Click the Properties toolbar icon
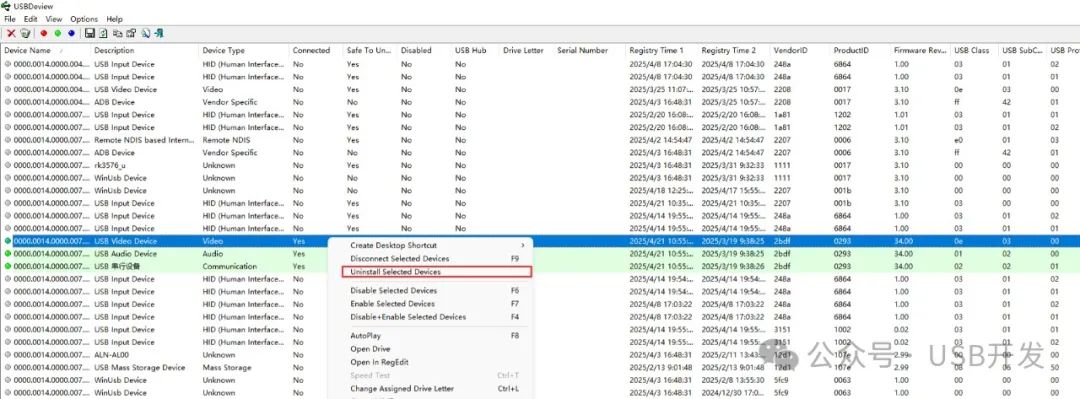This screenshot has height=399, width=1080. (x=131, y=33)
